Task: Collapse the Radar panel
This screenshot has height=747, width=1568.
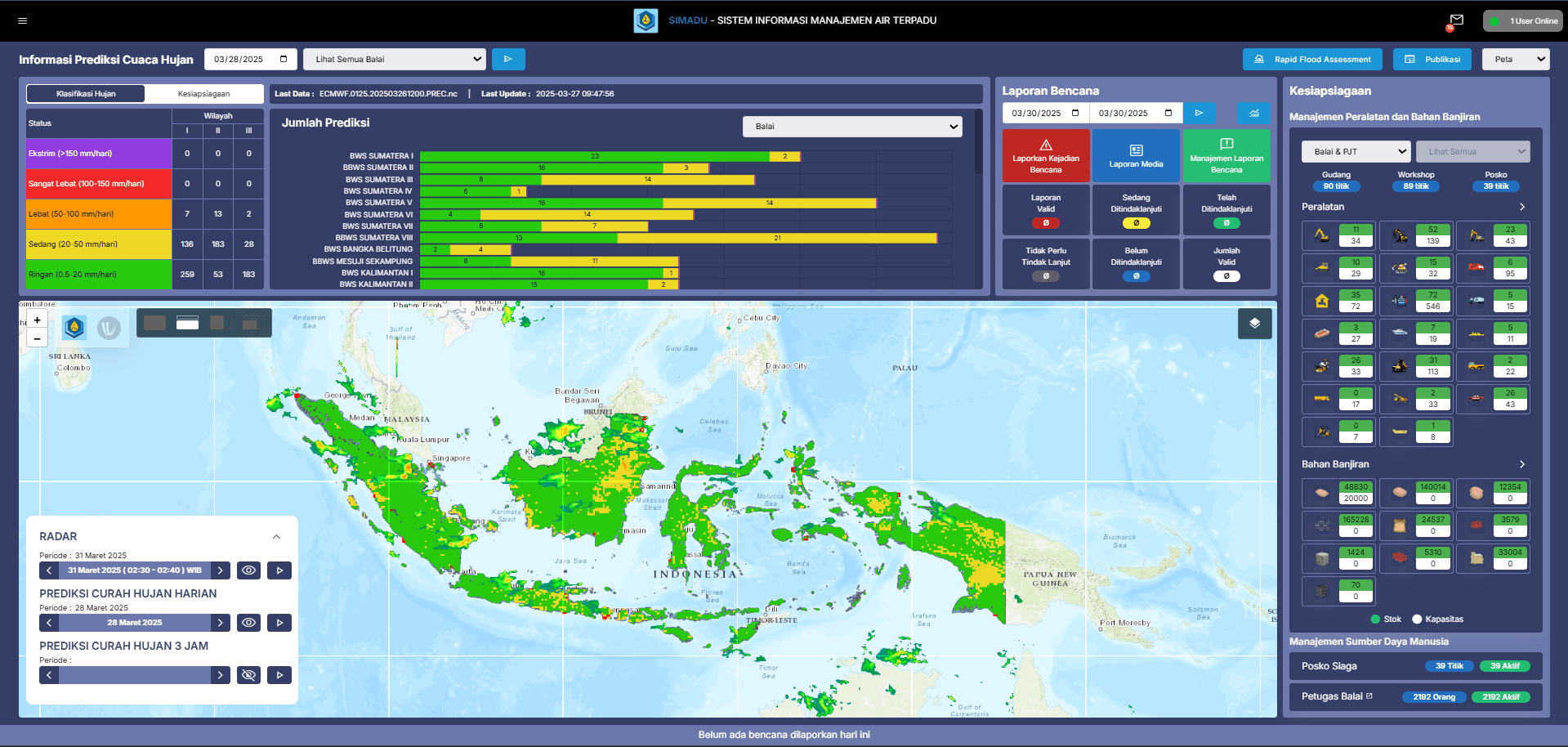Action: [276, 537]
